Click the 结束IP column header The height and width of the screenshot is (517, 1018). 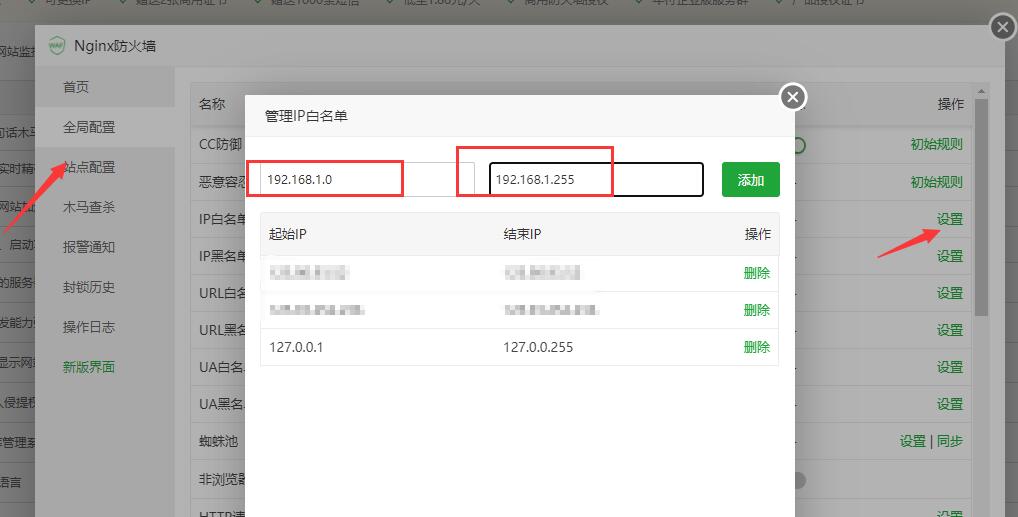pyautogui.click(x=522, y=234)
